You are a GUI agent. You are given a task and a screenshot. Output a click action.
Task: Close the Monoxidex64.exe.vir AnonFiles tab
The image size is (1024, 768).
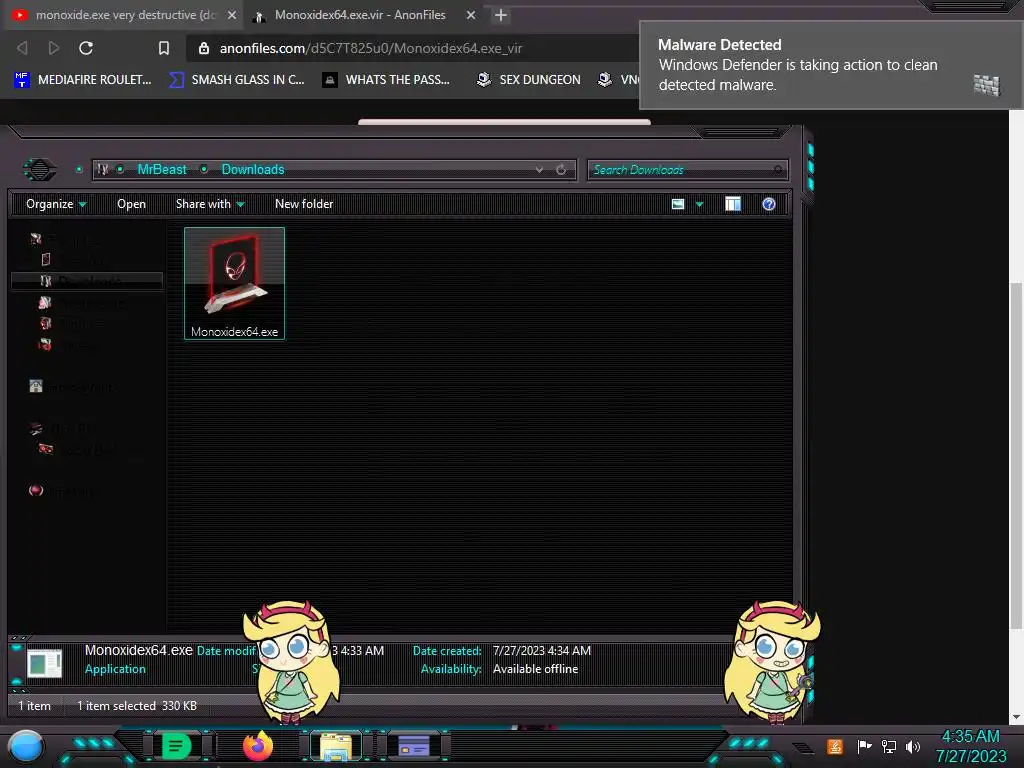coord(471,15)
